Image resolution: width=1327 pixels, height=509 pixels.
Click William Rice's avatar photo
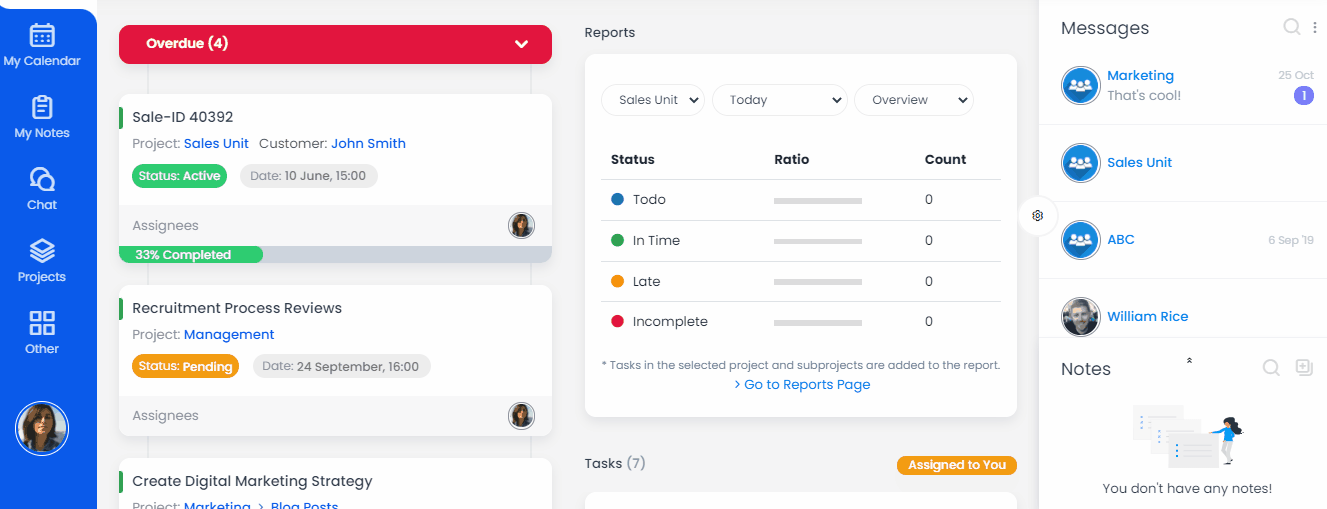click(1080, 317)
